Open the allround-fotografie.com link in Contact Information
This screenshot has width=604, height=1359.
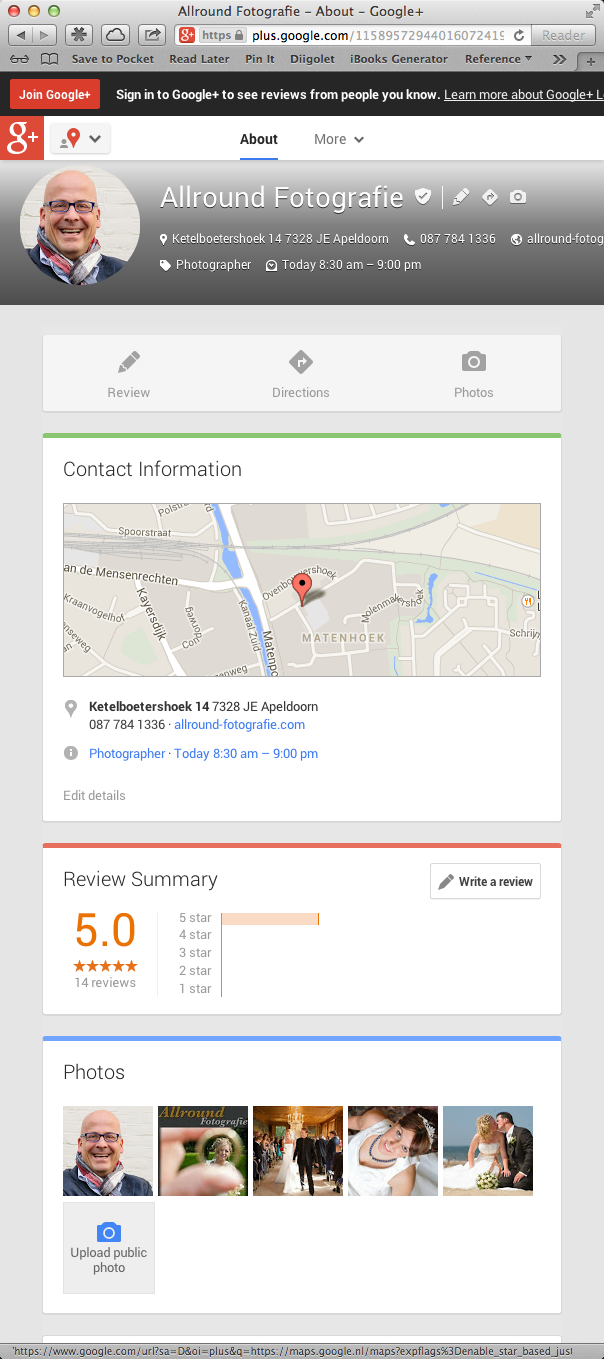(253, 725)
